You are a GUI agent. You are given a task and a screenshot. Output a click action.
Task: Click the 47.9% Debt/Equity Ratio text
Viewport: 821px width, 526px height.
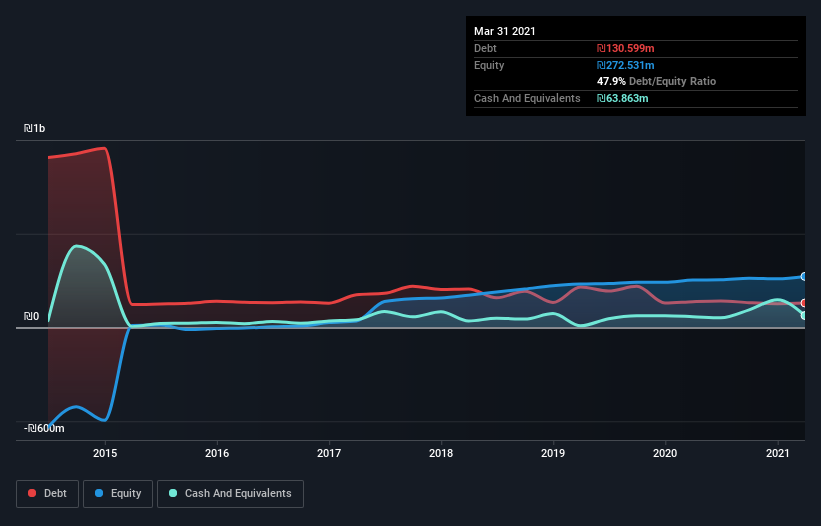click(x=657, y=81)
